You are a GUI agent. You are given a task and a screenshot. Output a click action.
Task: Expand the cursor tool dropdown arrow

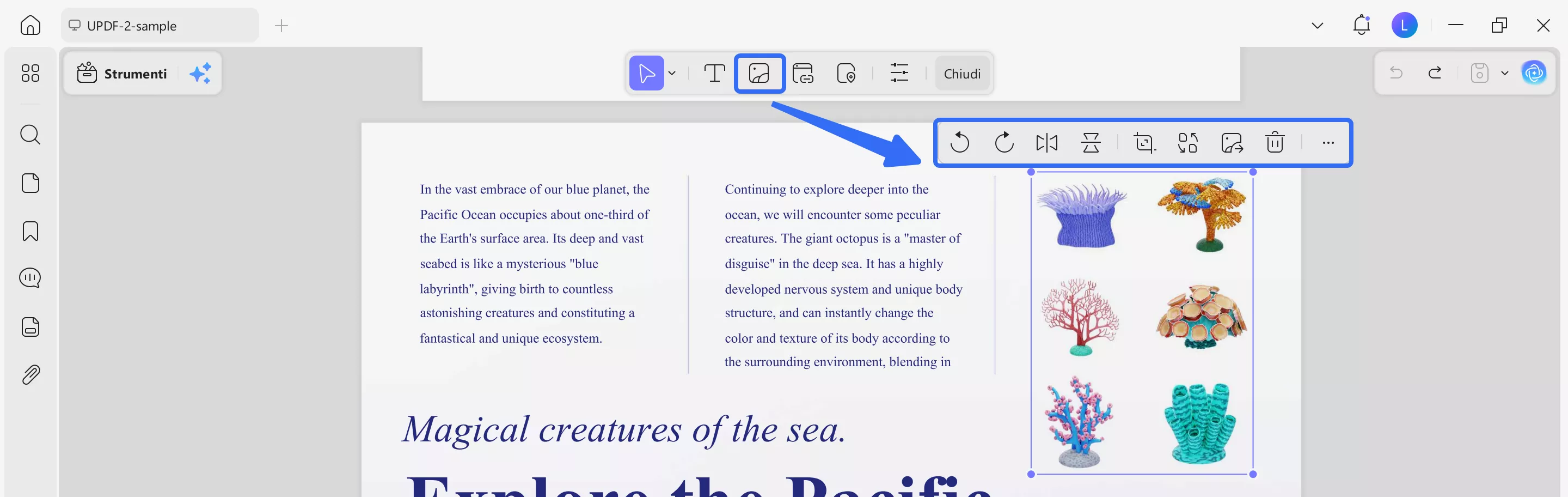pyautogui.click(x=672, y=74)
